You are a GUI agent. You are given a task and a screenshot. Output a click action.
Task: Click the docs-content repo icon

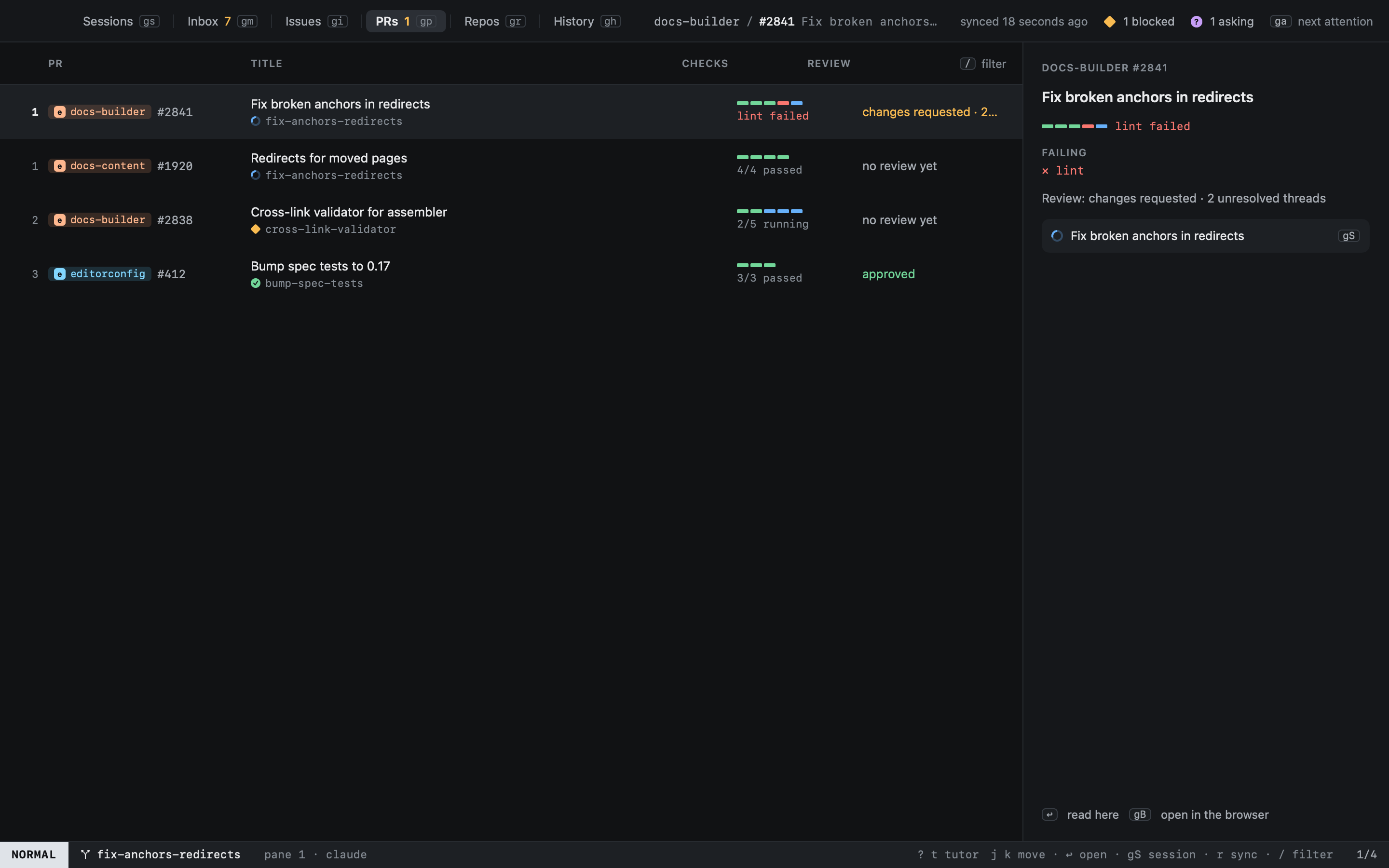(59, 166)
